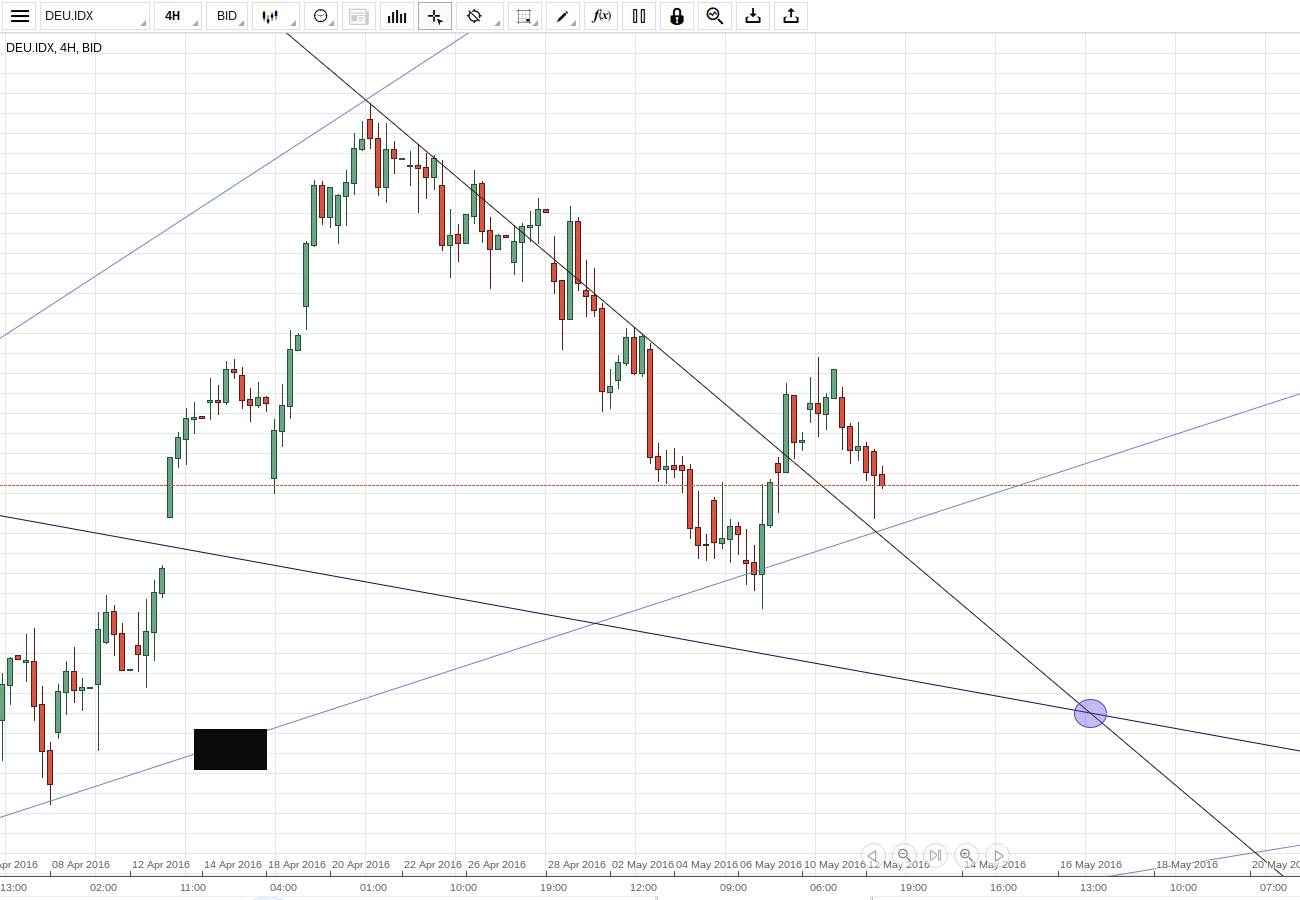Change the 4H timeframe dropdown
The height and width of the screenshot is (900, 1300).
pos(178,16)
